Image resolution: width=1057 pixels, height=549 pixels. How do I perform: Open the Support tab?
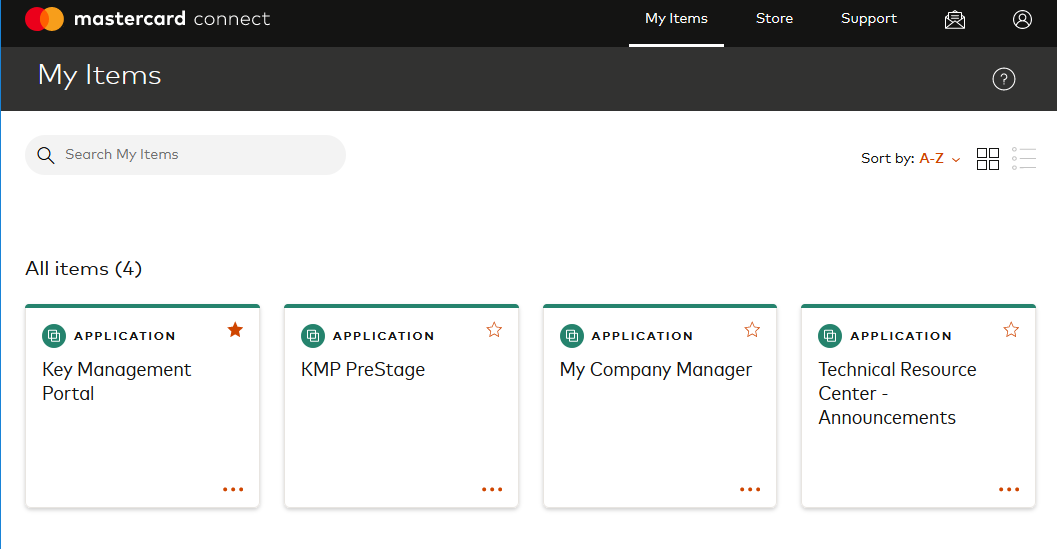[868, 19]
